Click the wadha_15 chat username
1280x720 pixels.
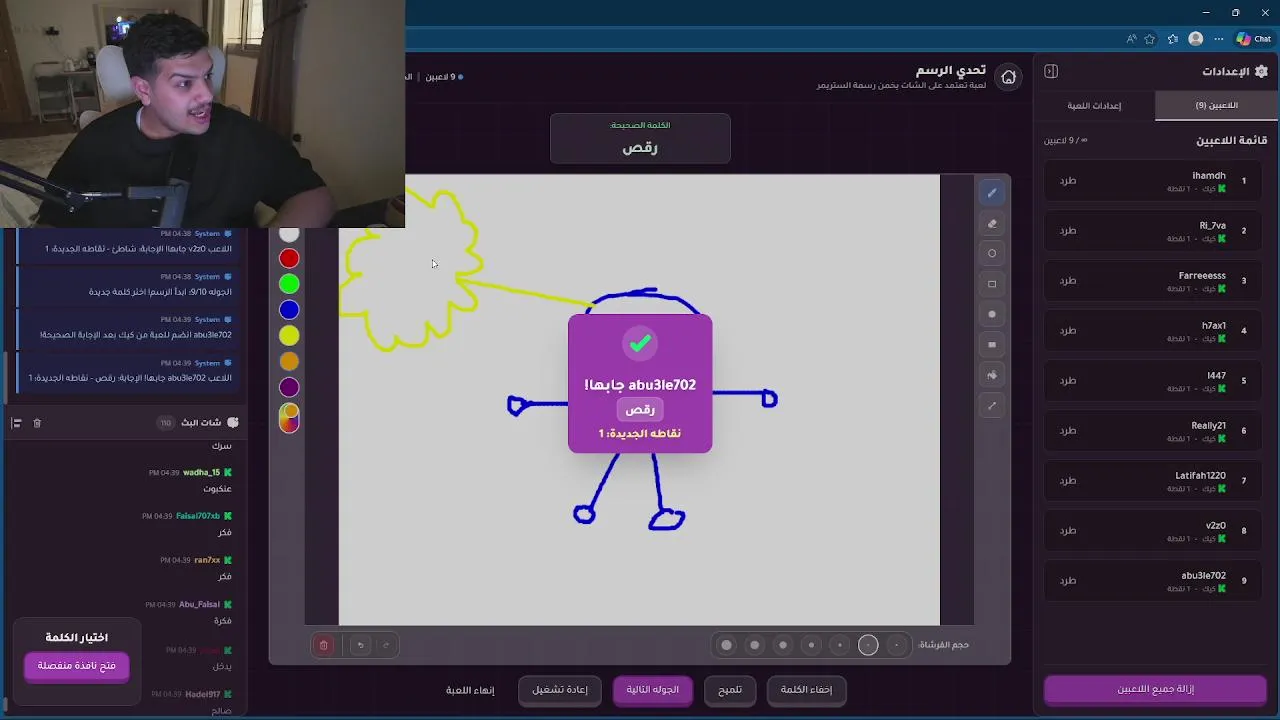point(201,473)
